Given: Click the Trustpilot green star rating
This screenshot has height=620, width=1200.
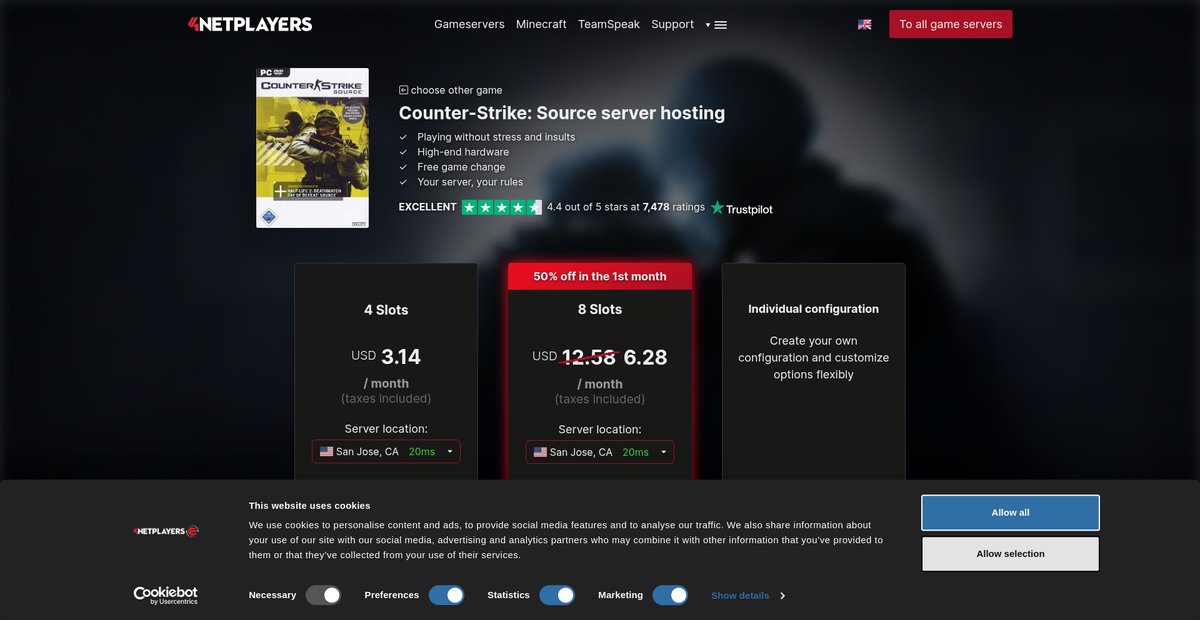Looking at the screenshot, I should point(502,207).
